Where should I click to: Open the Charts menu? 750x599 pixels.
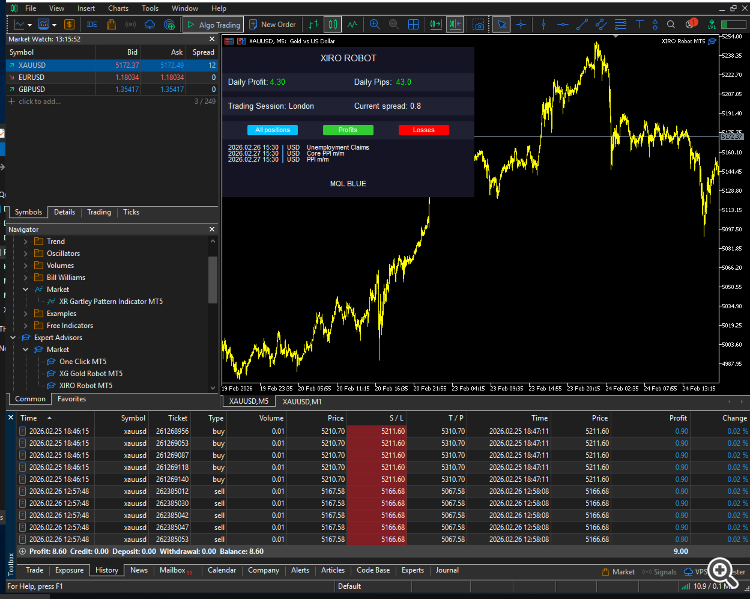click(x=118, y=8)
